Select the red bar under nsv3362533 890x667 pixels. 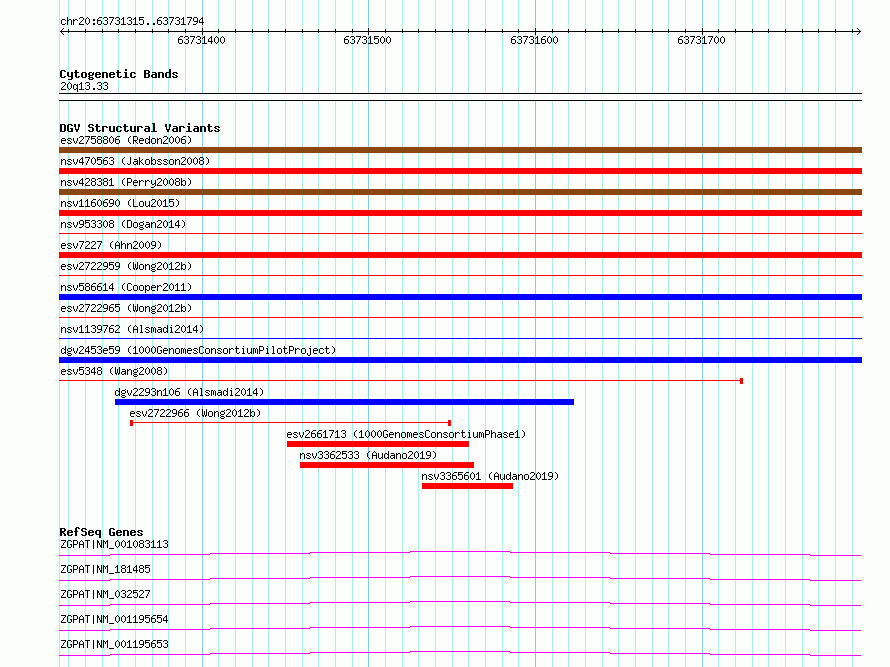(387, 465)
